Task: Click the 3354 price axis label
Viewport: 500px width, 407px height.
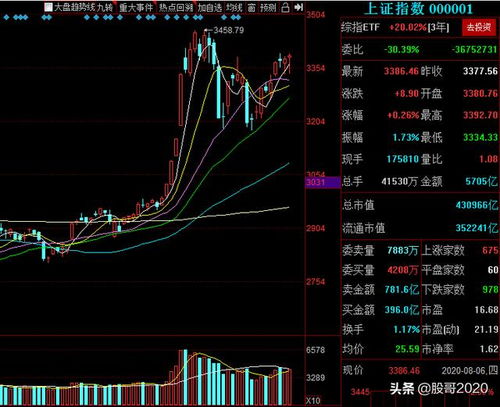Action: 316,68
